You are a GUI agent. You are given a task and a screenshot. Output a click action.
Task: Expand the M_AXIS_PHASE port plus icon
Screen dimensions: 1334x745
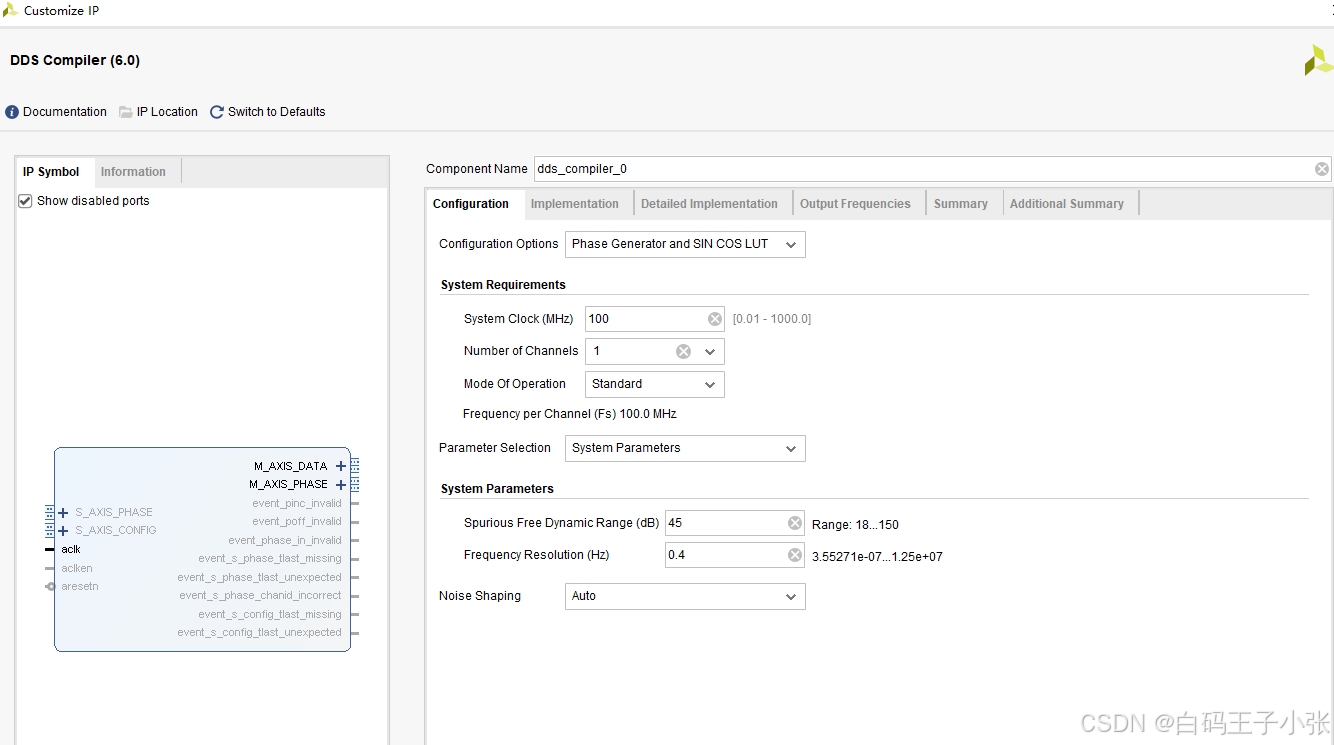[x=341, y=485]
